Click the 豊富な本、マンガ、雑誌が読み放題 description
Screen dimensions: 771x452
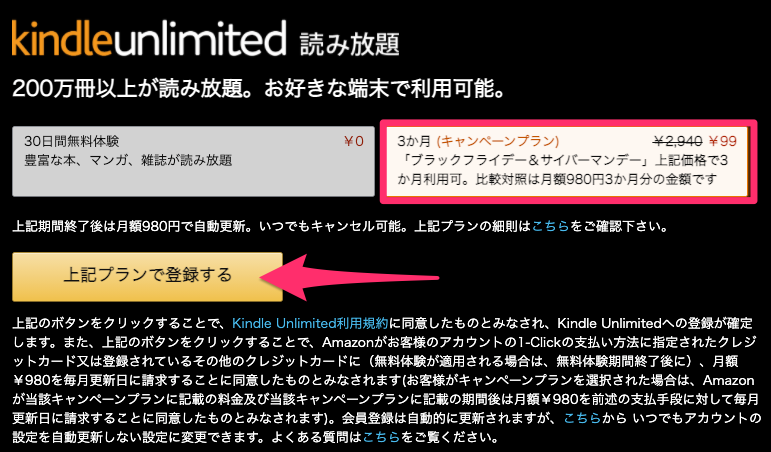(128, 160)
